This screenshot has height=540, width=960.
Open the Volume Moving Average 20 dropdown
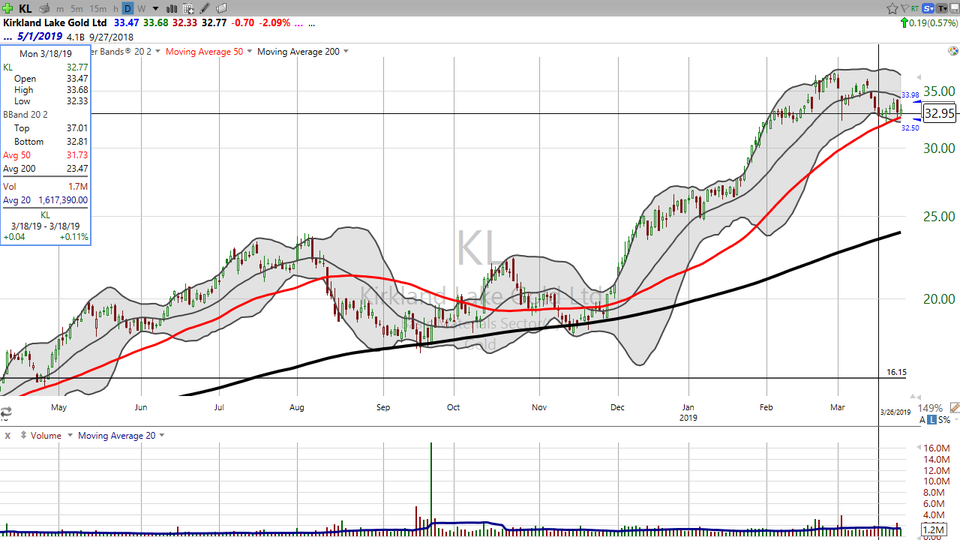pyautogui.click(x=162, y=435)
